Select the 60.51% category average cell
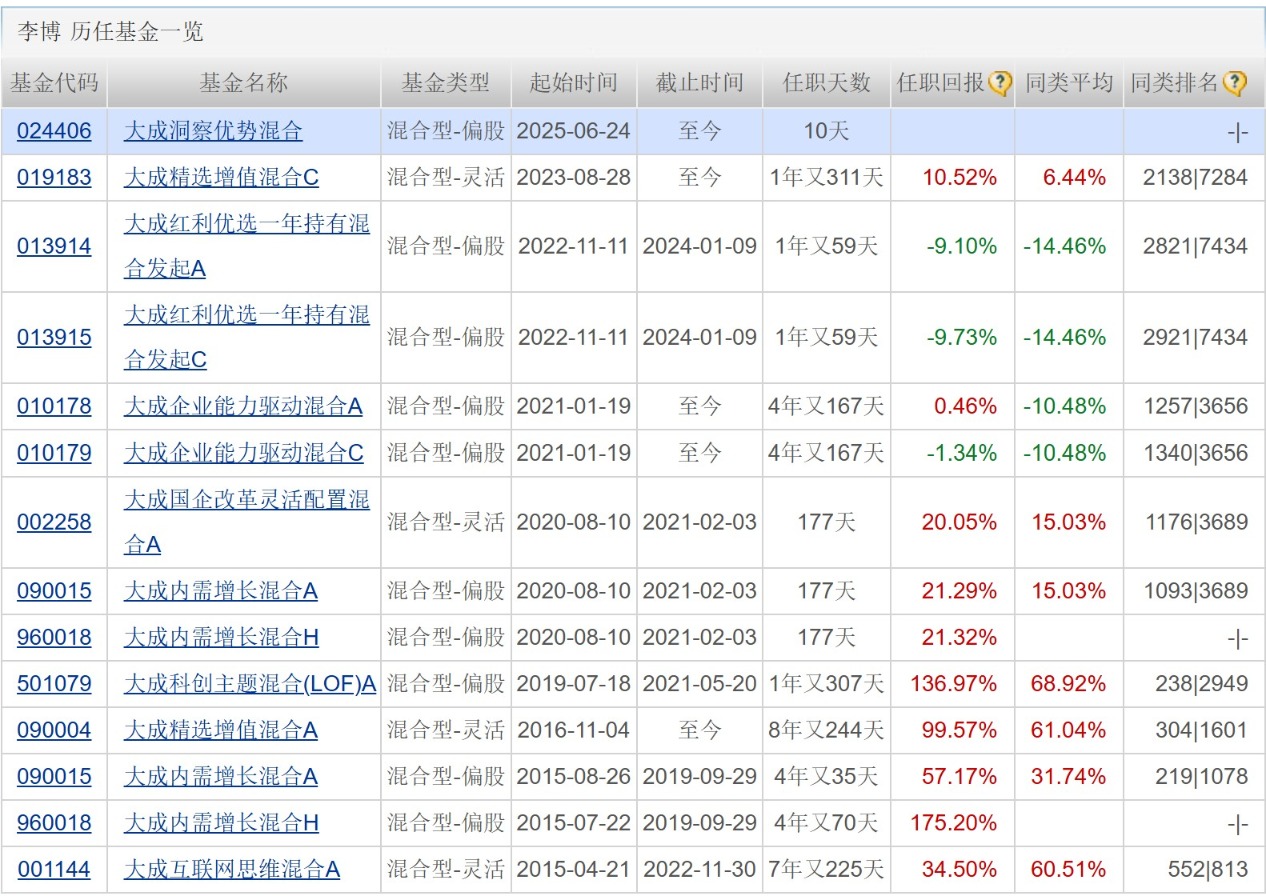Viewport: 1266px width, 896px height. [x=1069, y=870]
